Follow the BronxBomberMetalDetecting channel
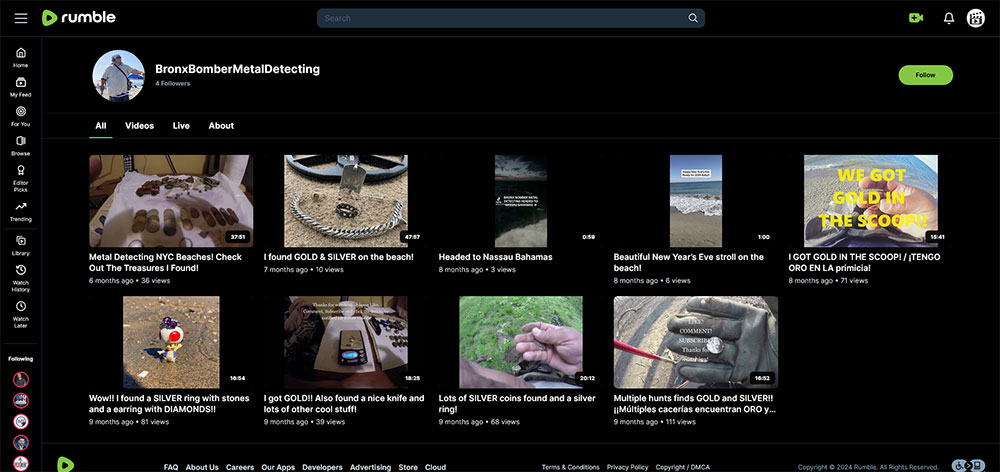Viewport: 1000px width, 472px height. click(x=925, y=75)
